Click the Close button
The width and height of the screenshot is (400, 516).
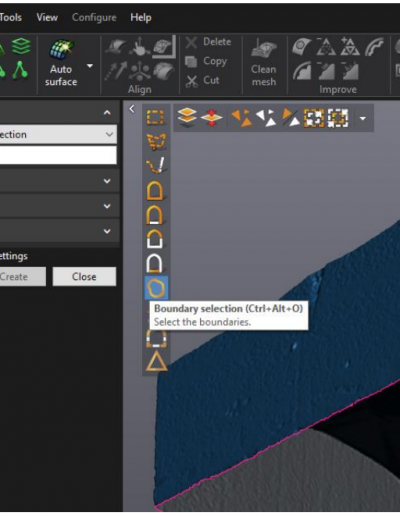click(x=84, y=277)
